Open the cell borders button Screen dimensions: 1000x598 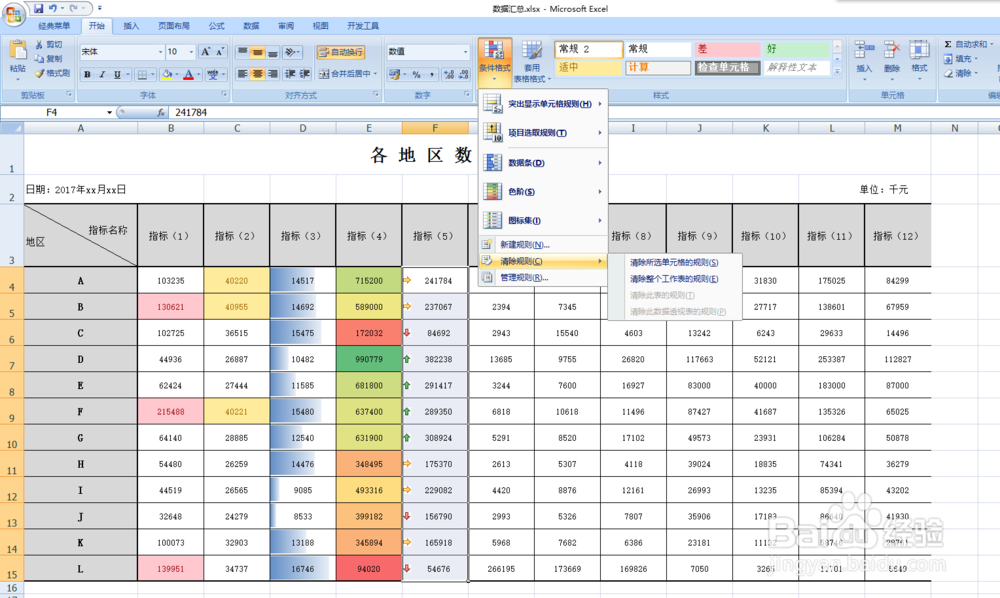(142, 75)
